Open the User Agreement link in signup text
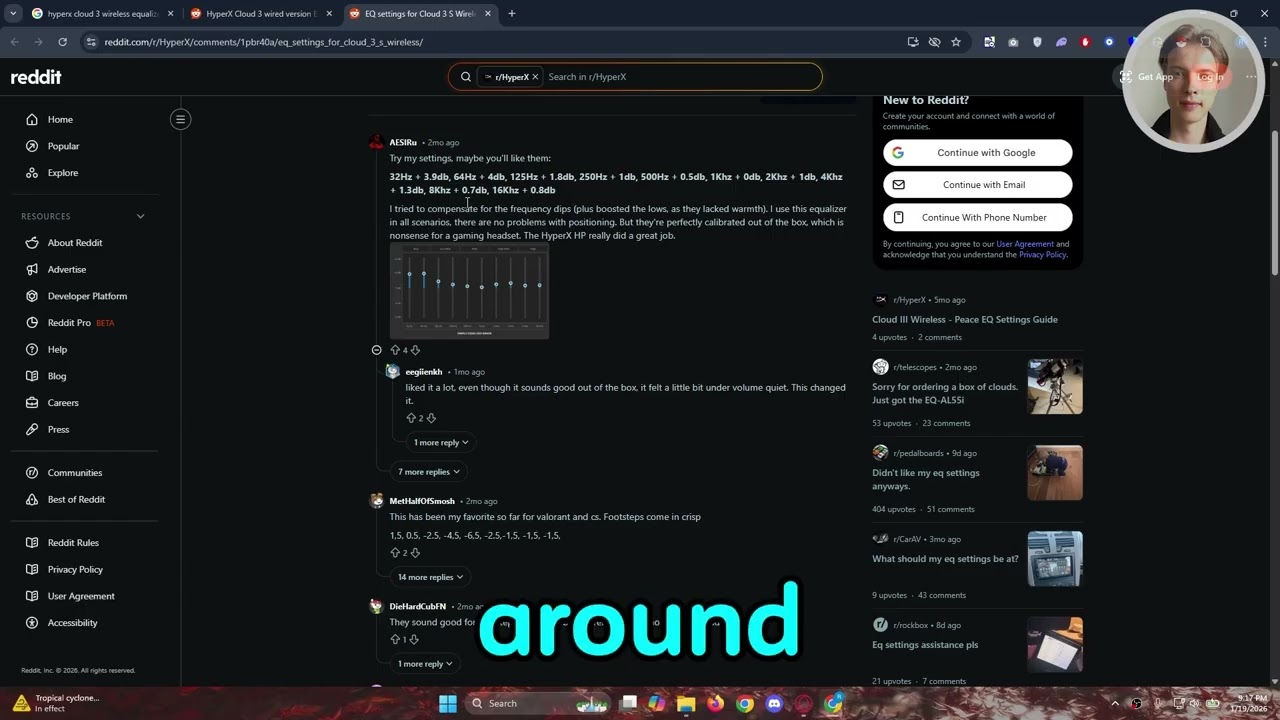This screenshot has width=1280, height=720. 1024,244
